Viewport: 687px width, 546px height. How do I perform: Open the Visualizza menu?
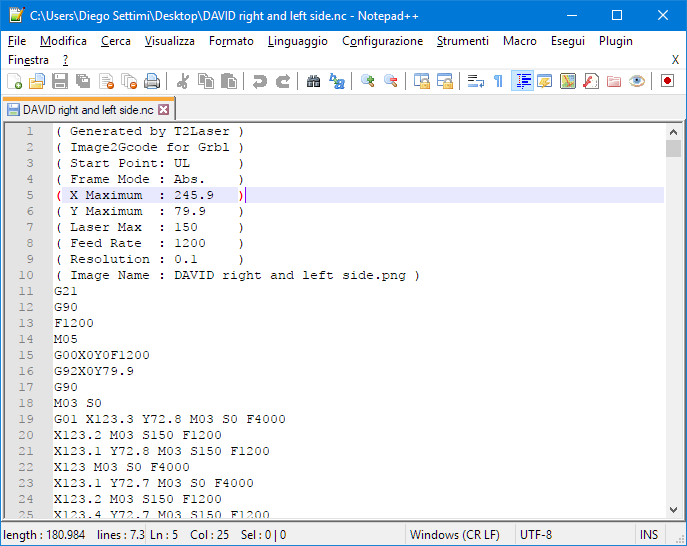coord(169,41)
